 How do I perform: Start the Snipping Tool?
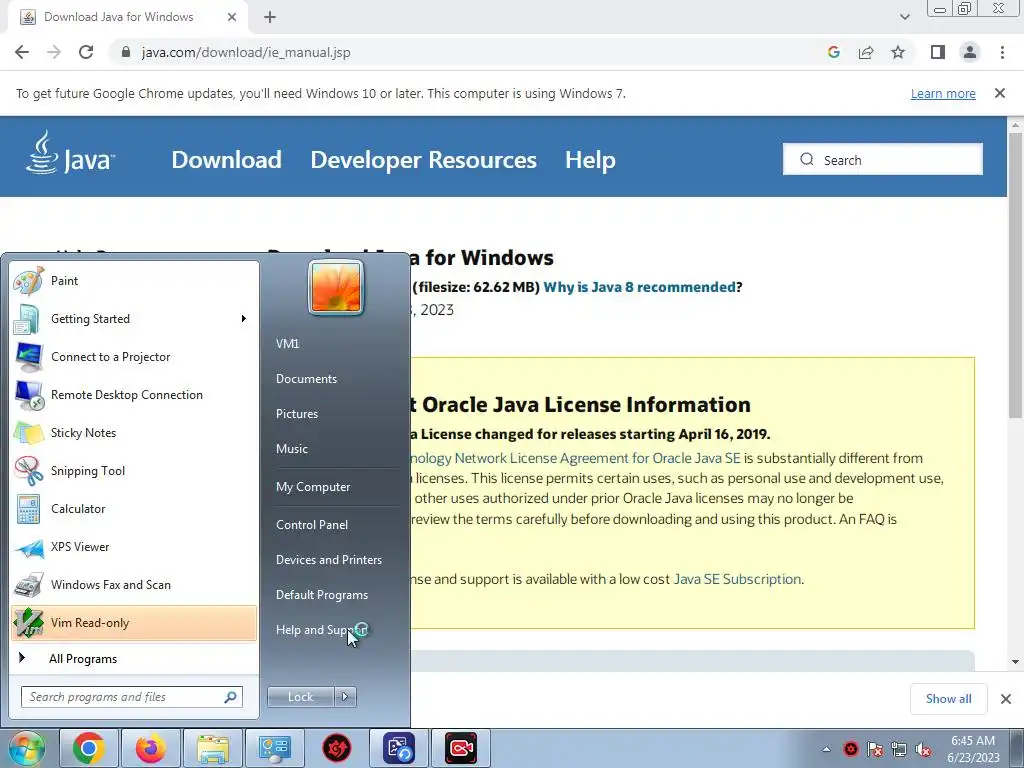click(x=134, y=471)
